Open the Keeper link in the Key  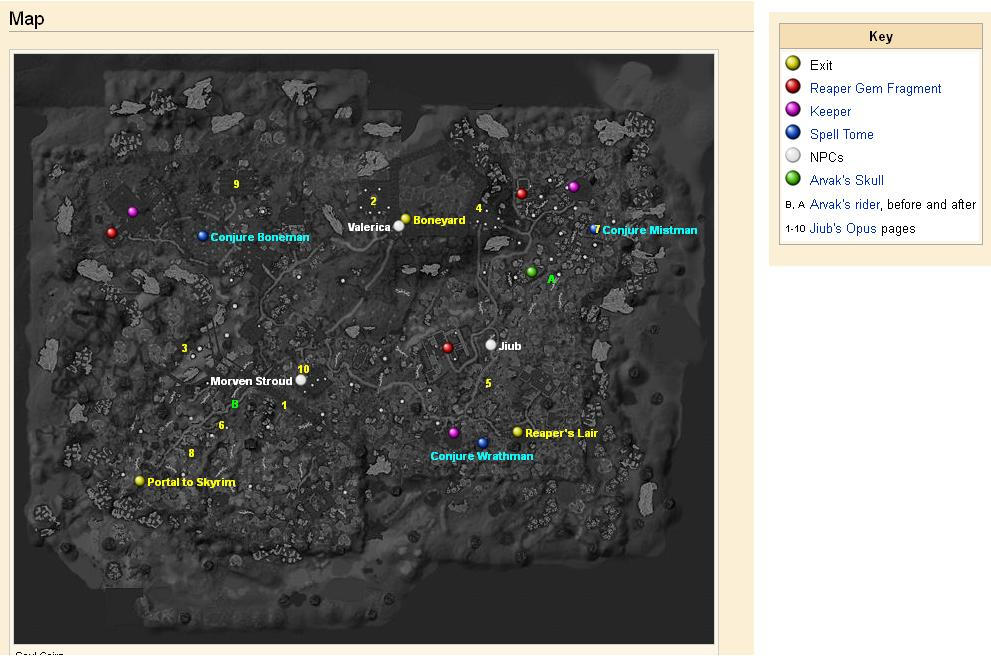pyautogui.click(x=830, y=111)
